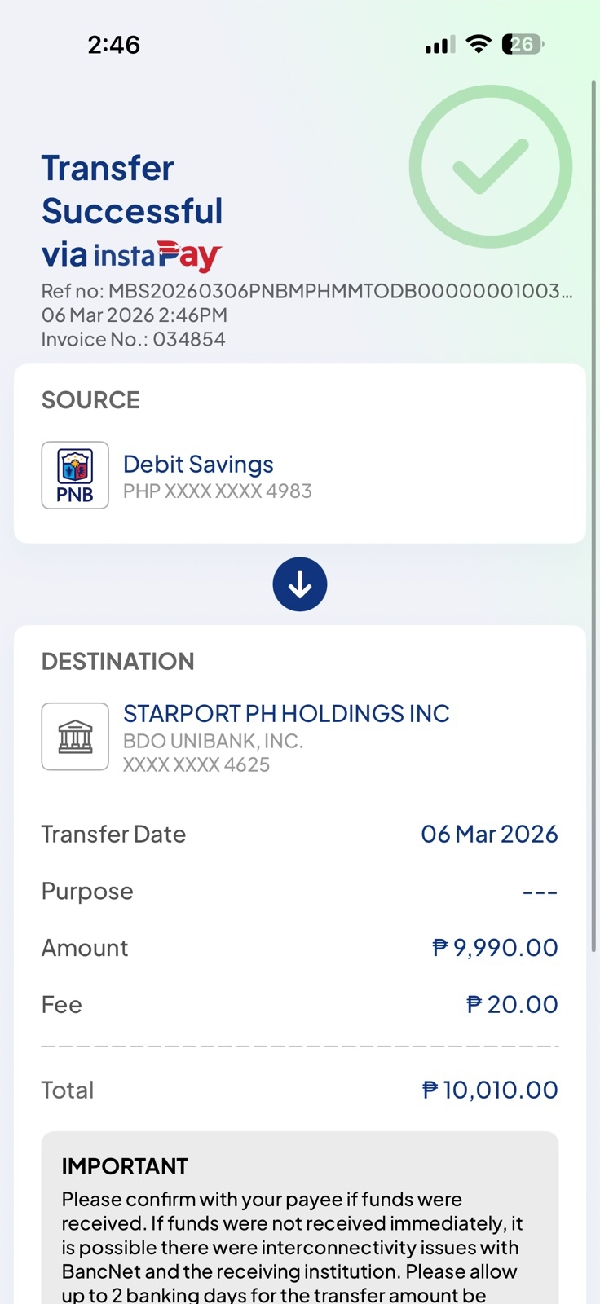Viewport: 600px width, 1304px height.
Task: Select the Debit Savings source account
Action: point(198,465)
